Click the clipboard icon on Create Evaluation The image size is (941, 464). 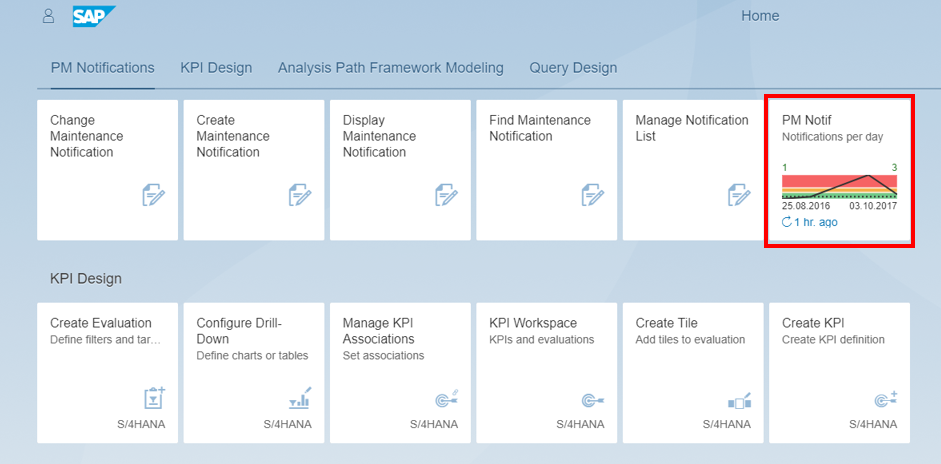(154, 399)
